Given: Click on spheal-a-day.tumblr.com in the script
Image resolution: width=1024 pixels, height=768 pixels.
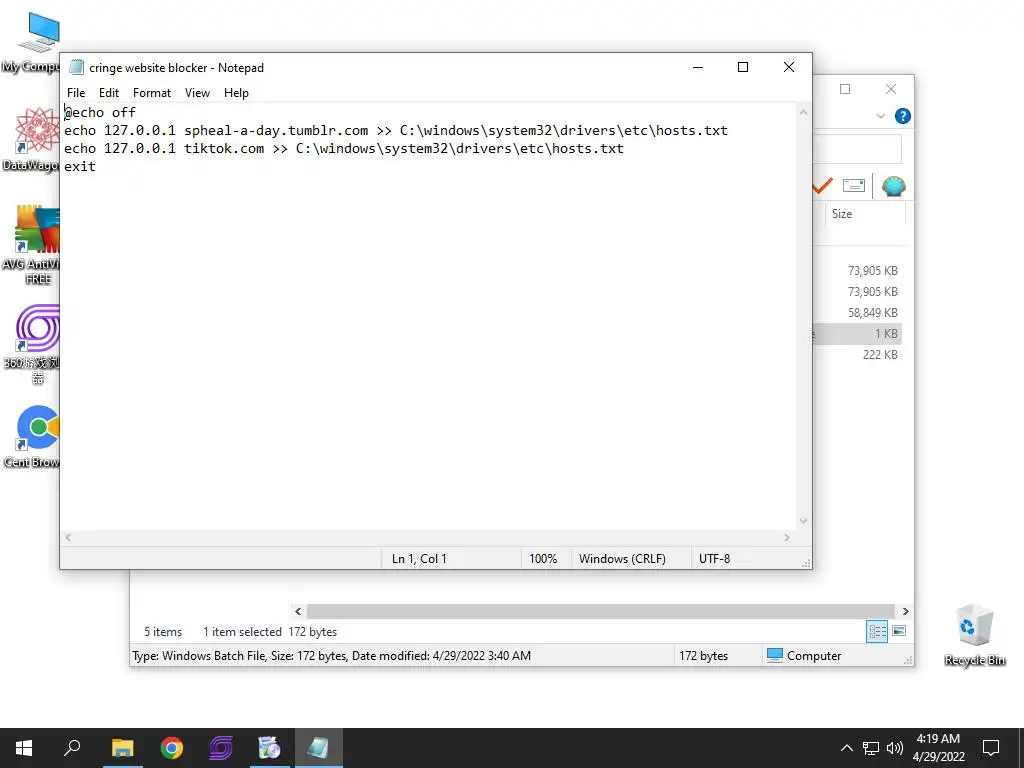Looking at the screenshot, I should (x=276, y=131).
